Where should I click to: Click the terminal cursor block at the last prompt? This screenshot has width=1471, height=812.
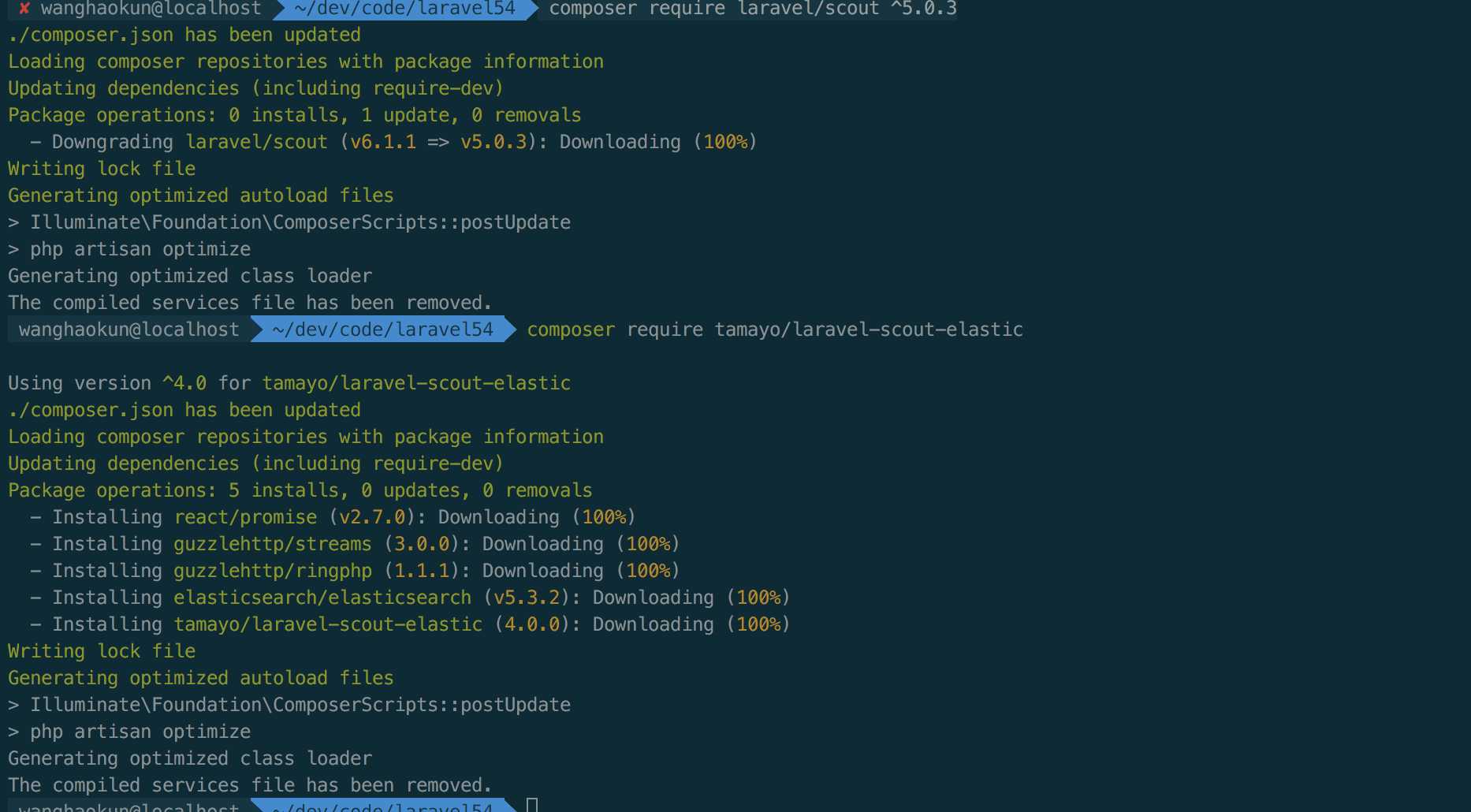click(532, 805)
